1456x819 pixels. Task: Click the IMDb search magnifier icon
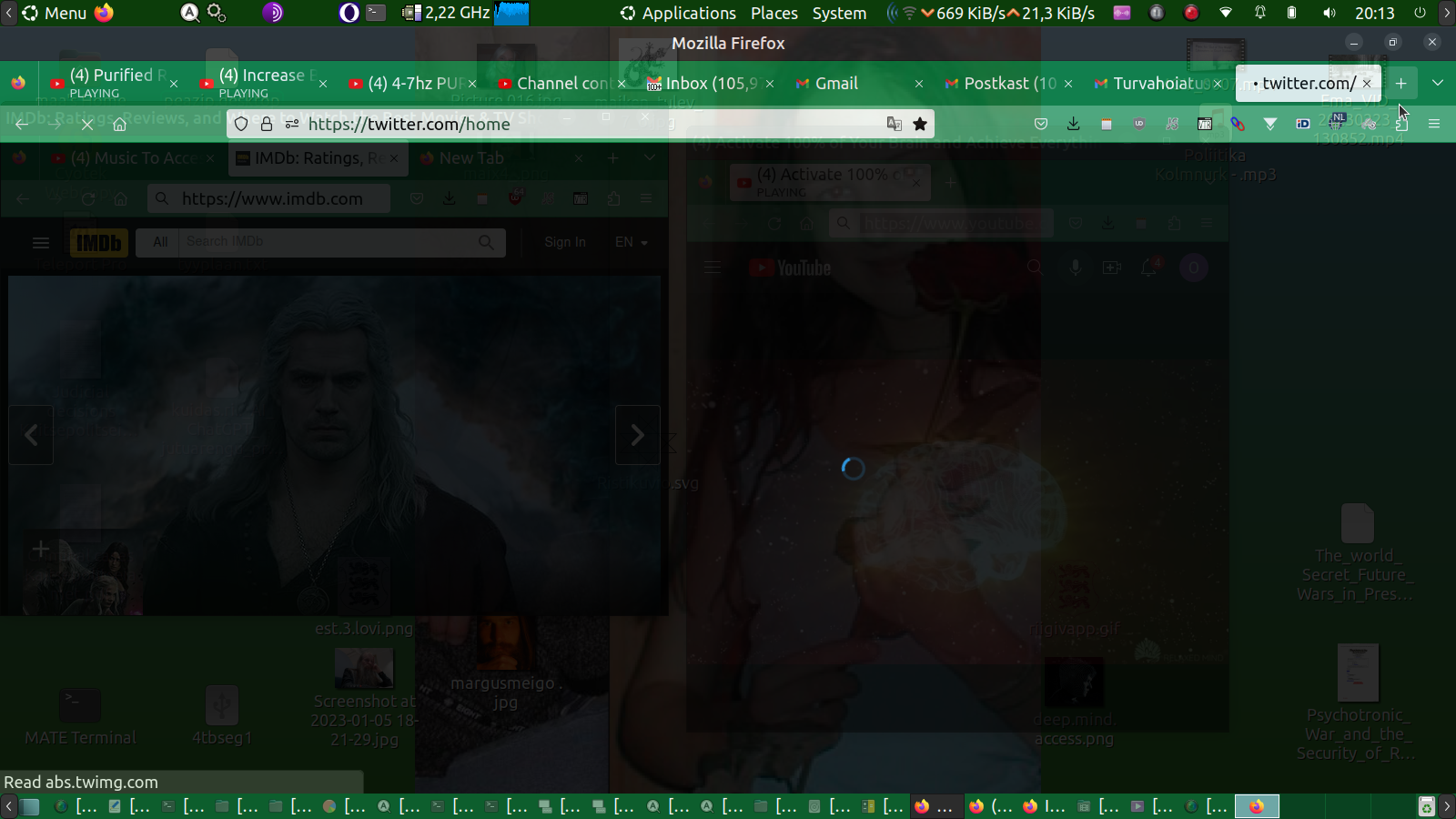click(x=487, y=242)
